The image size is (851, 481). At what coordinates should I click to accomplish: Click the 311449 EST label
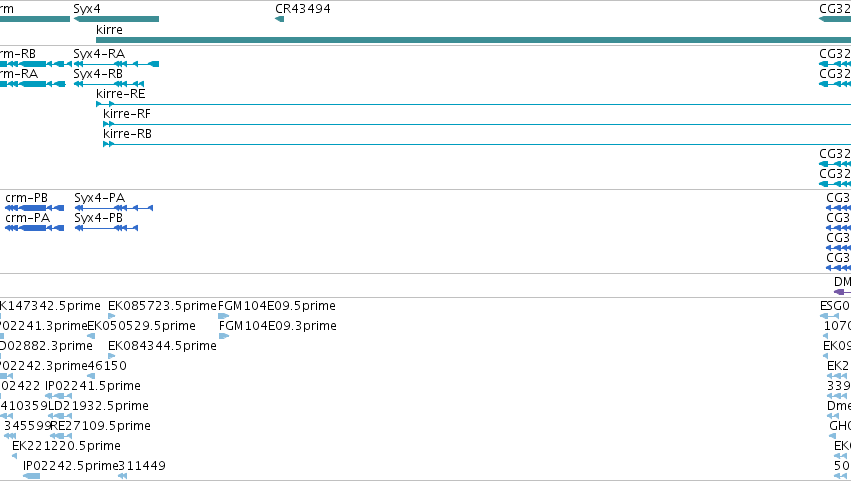pos(142,466)
